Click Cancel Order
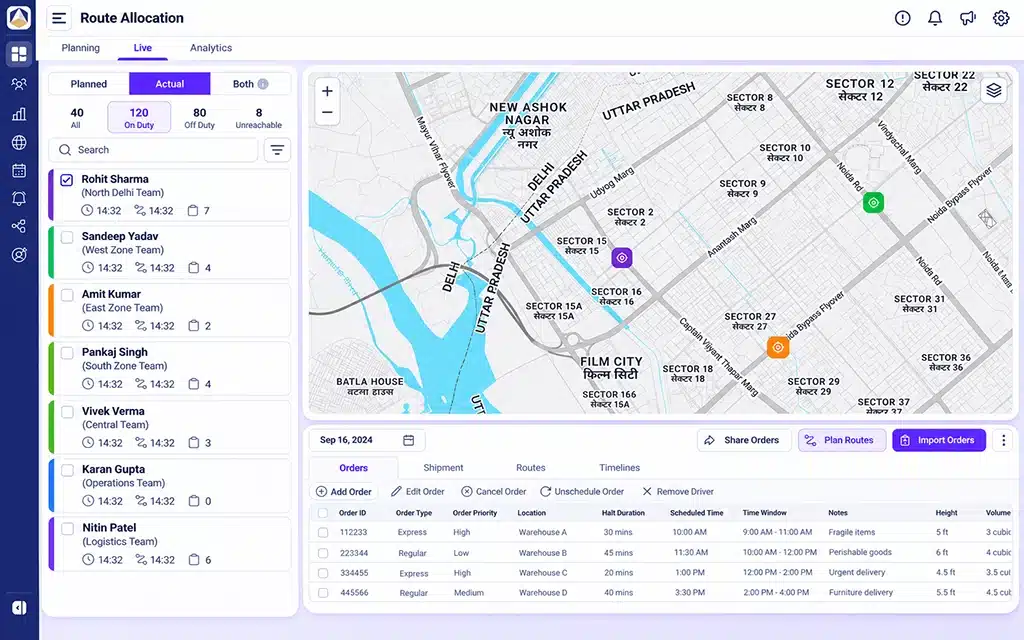Viewport: 1024px width, 640px height. [x=494, y=492]
